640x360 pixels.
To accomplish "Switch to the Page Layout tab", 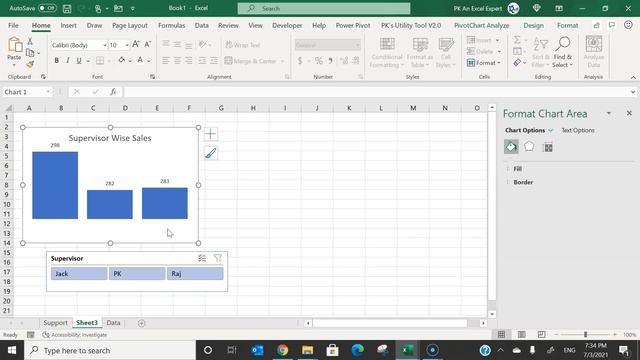I will pyautogui.click(x=130, y=25).
